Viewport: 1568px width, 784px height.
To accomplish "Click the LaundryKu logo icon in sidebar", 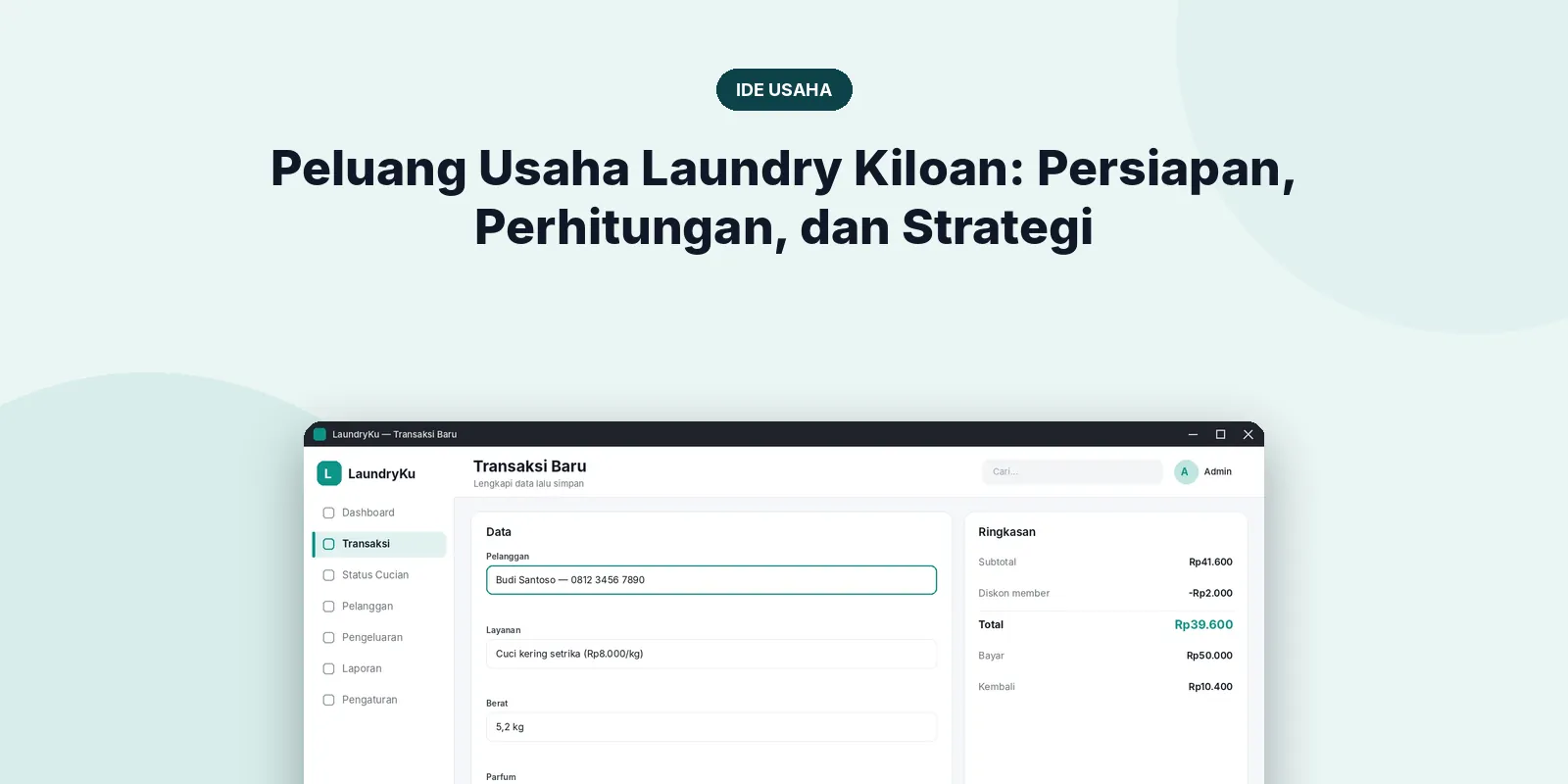I will (x=328, y=473).
